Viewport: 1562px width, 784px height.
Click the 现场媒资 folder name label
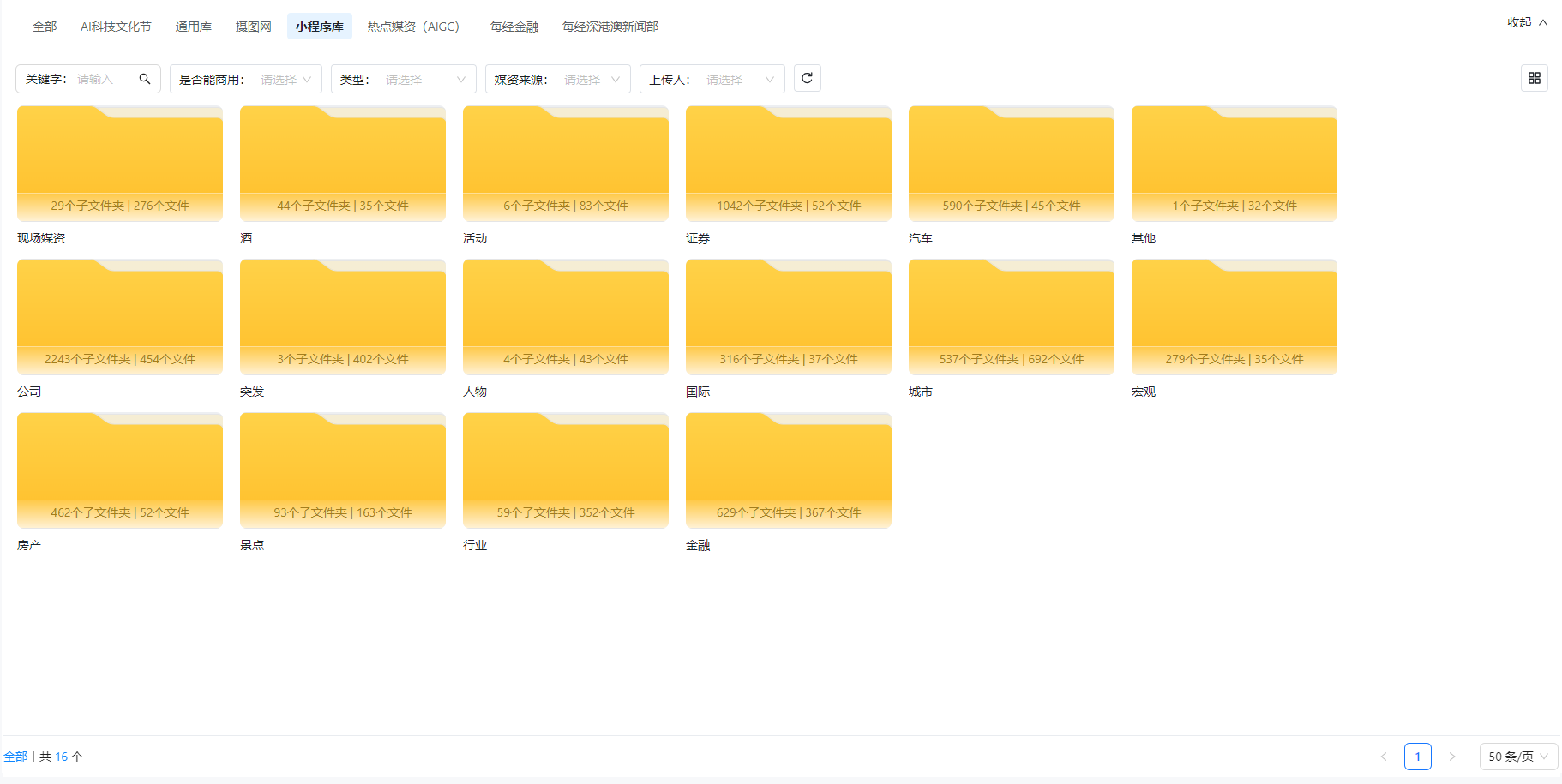pos(41,238)
